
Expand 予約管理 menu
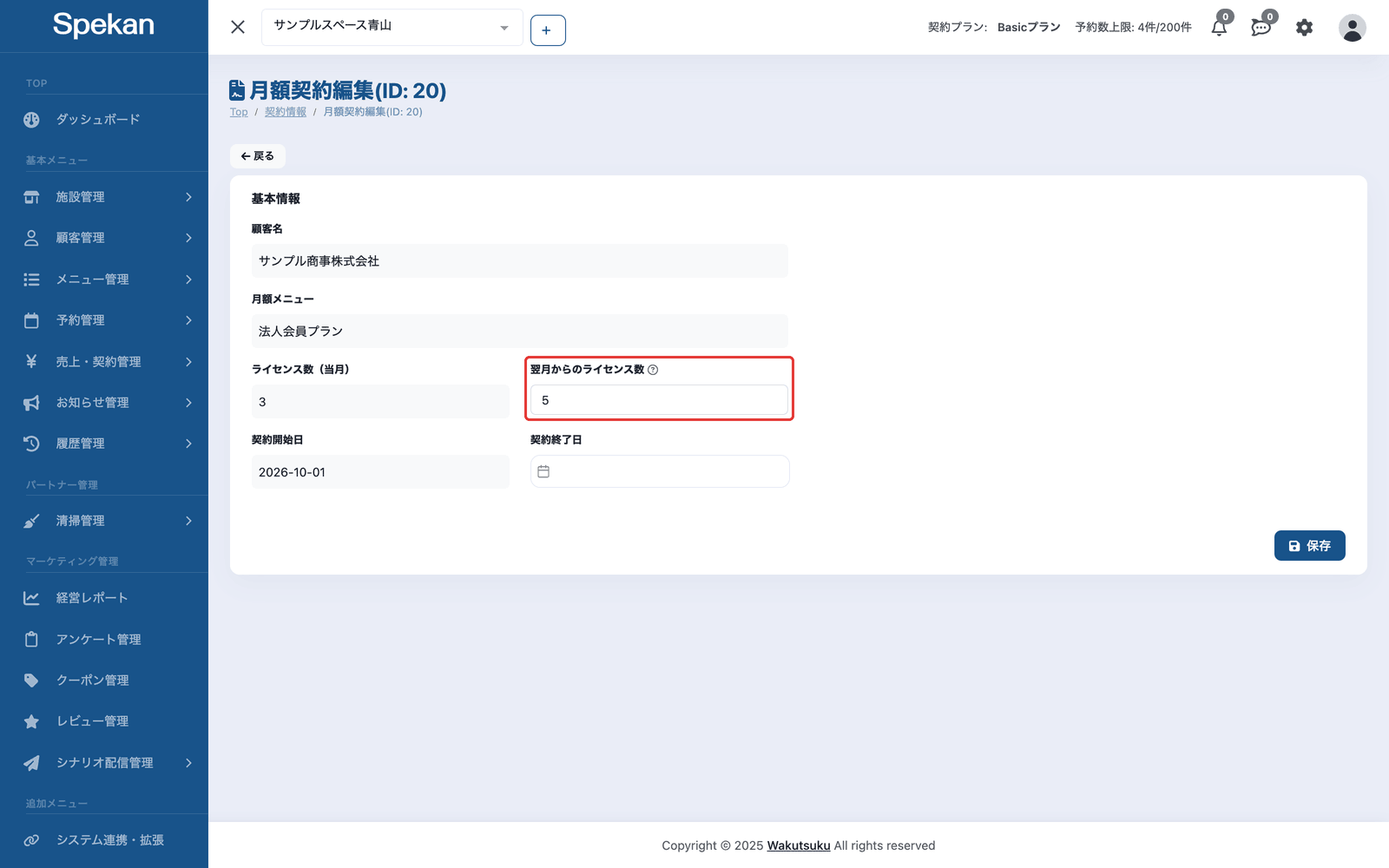pyautogui.click(x=104, y=320)
